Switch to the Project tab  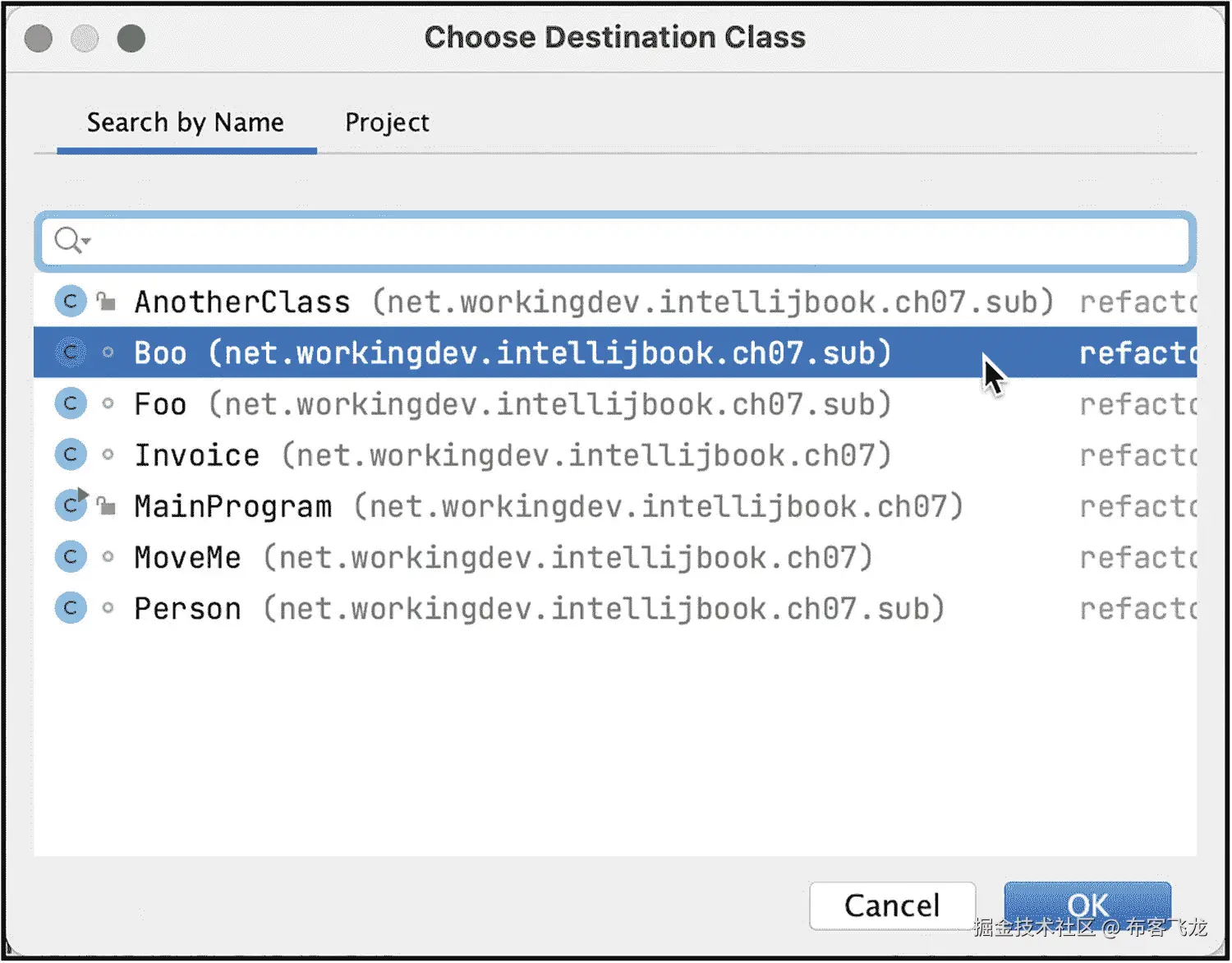coord(387,122)
